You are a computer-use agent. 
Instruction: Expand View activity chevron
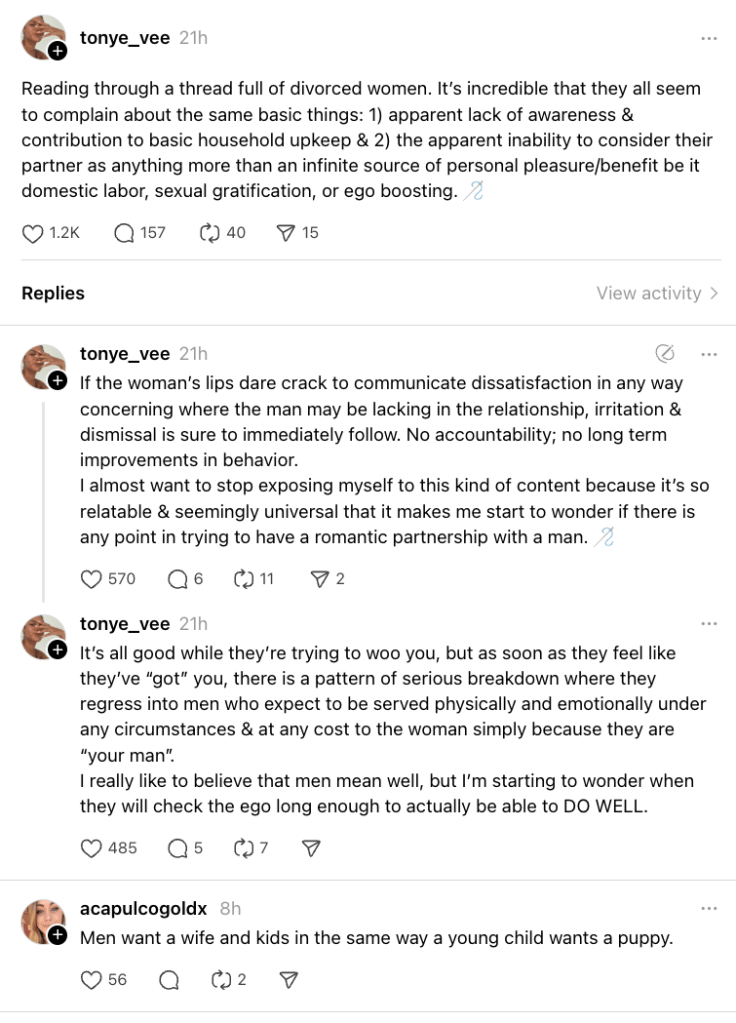coord(713,293)
